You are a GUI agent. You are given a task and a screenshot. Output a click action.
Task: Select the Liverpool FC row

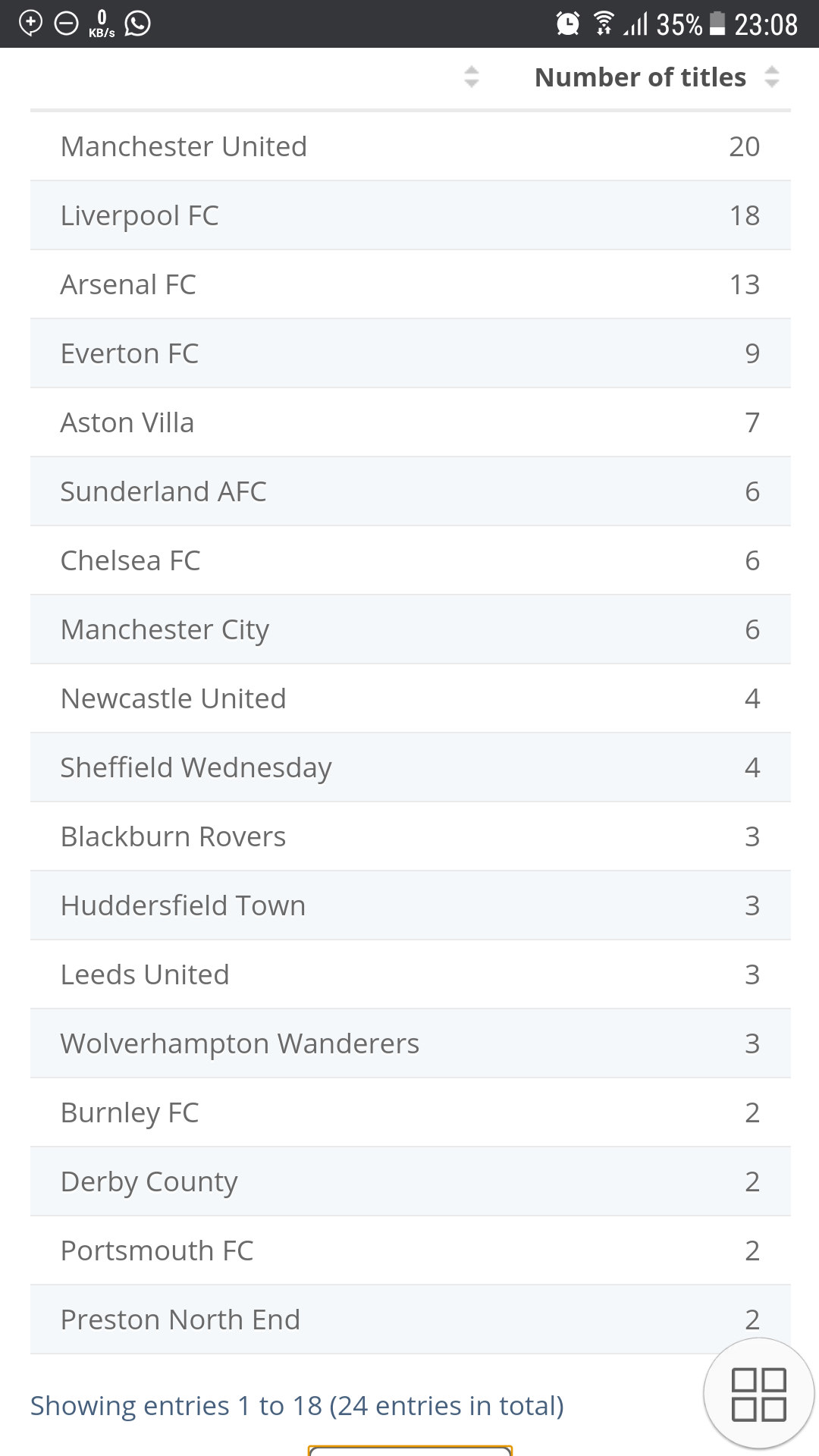click(x=410, y=215)
